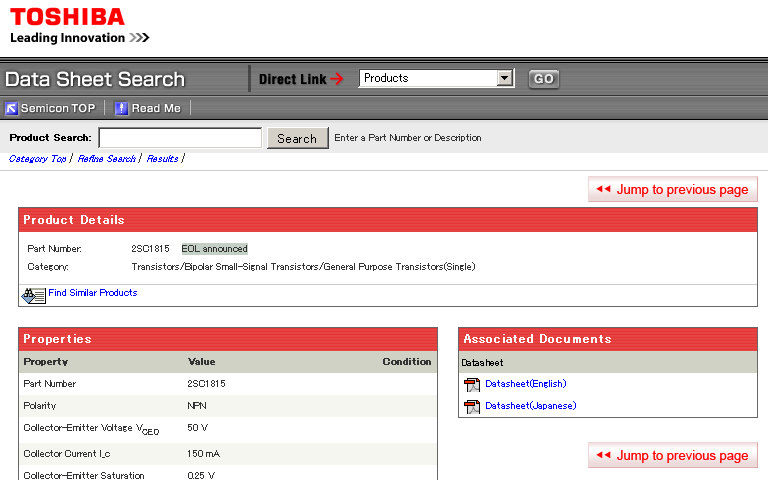The height and width of the screenshot is (480, 768).
Task: Click the upper Jump to previous page button
Action: click(x=672, y=189)
